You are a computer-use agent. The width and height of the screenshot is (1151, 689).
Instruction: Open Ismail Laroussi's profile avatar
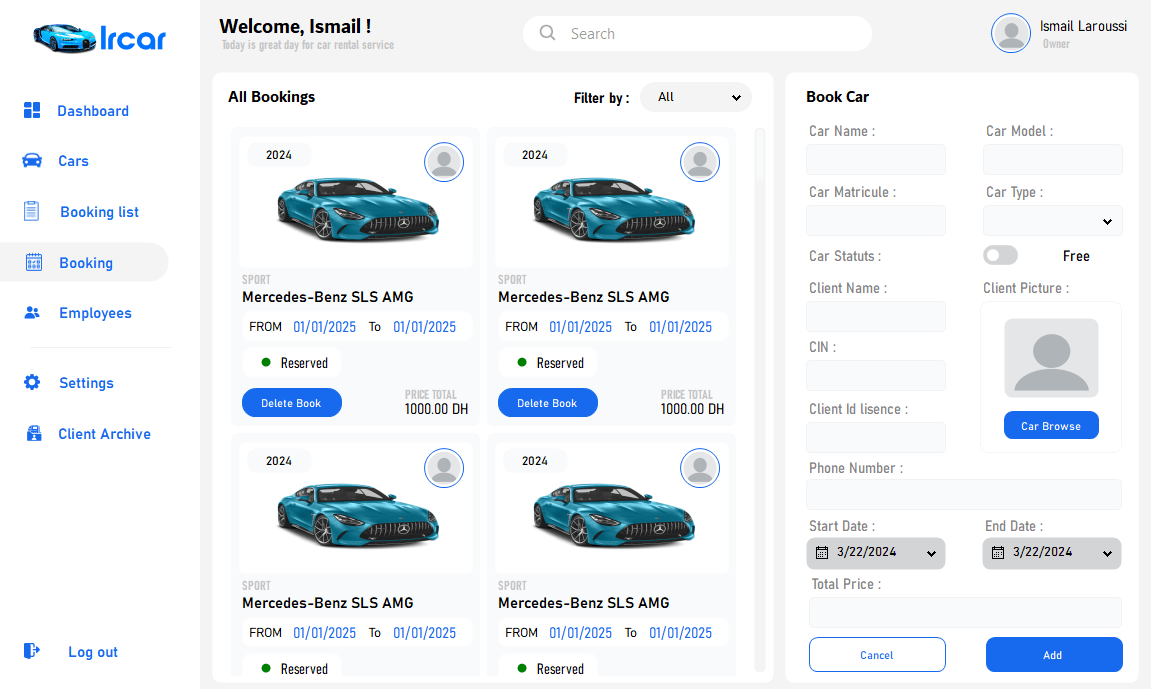tap(1011, 33)
